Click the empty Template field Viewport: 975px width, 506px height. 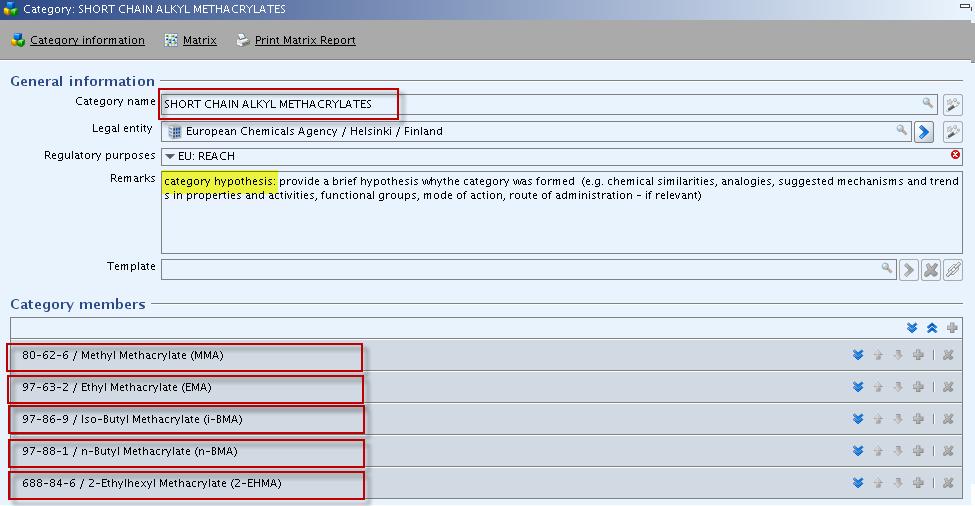point(528,269)
